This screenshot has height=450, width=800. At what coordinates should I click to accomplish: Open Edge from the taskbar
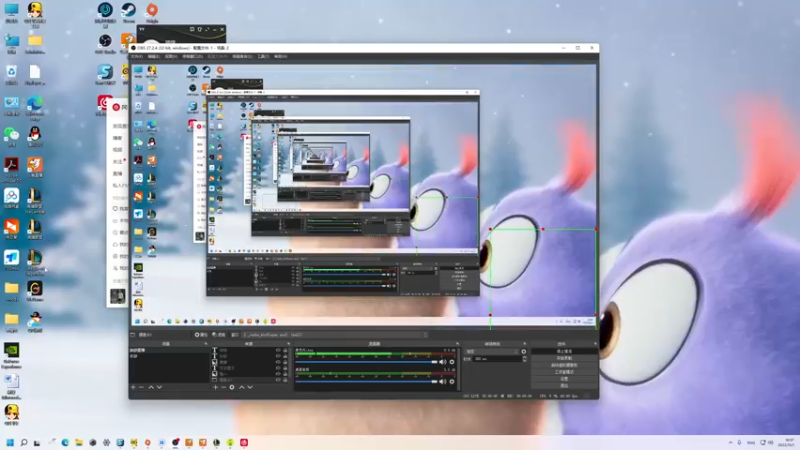point(65,442)
